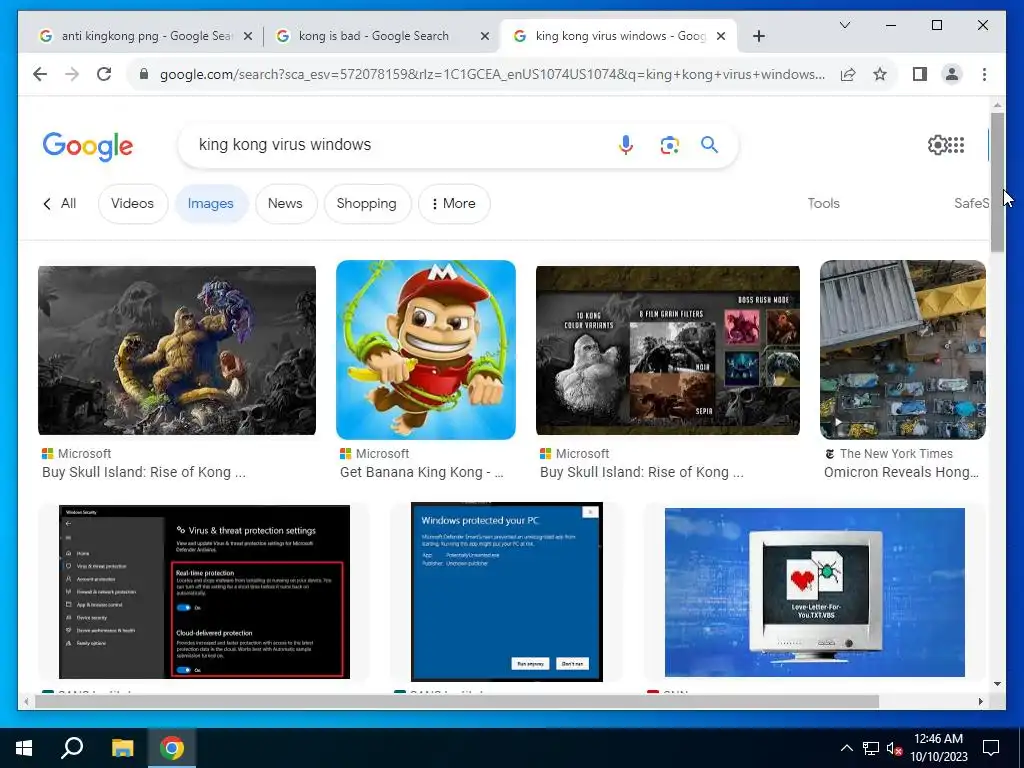Open network status in system tray
The width and height of the screenshot is (1024, 768).
coord(871,748)
